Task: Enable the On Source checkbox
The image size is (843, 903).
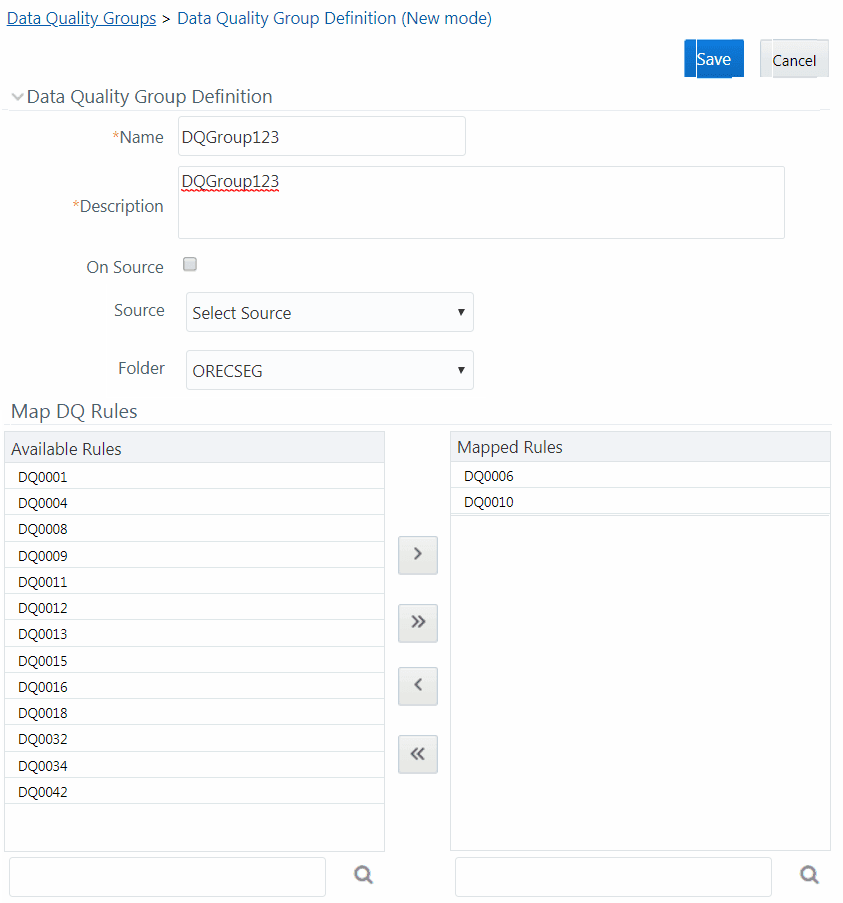Action: coord(189,263)
